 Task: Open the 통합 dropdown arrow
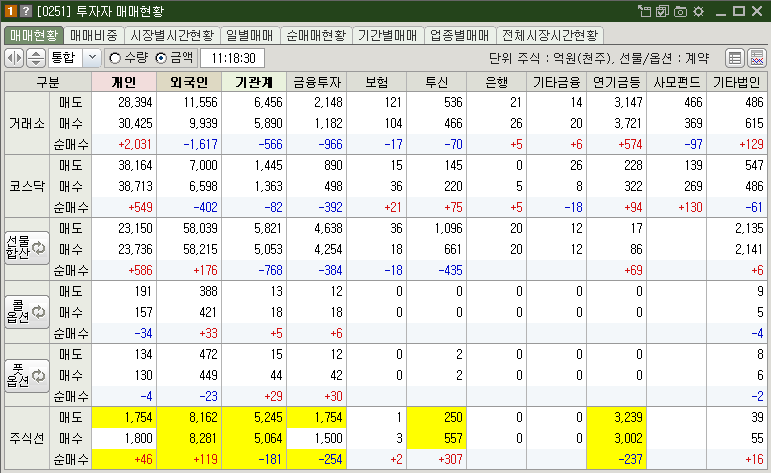[x=92, y=58]
